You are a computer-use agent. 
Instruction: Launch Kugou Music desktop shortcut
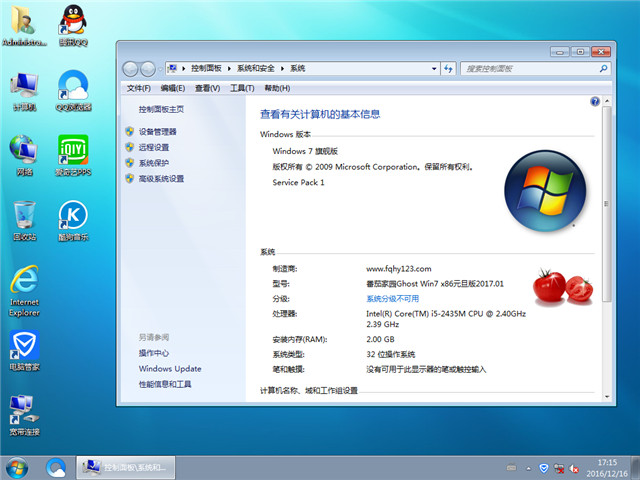[73, 220]
